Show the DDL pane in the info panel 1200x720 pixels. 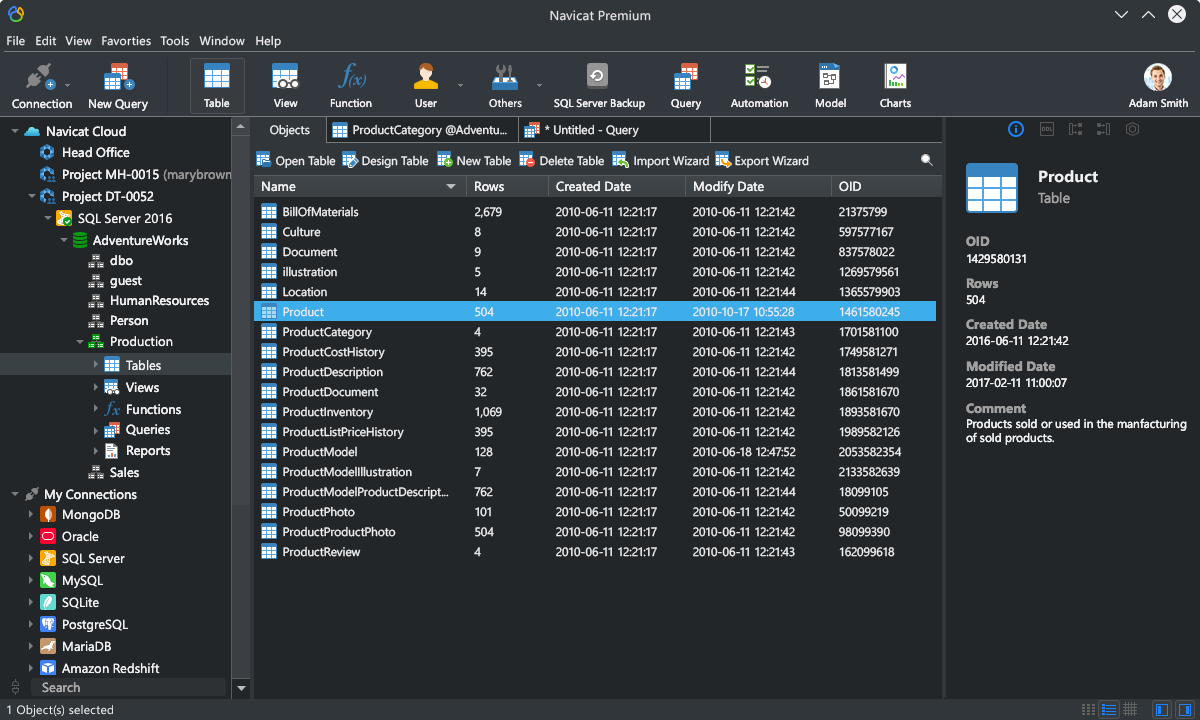point(1046,129)
